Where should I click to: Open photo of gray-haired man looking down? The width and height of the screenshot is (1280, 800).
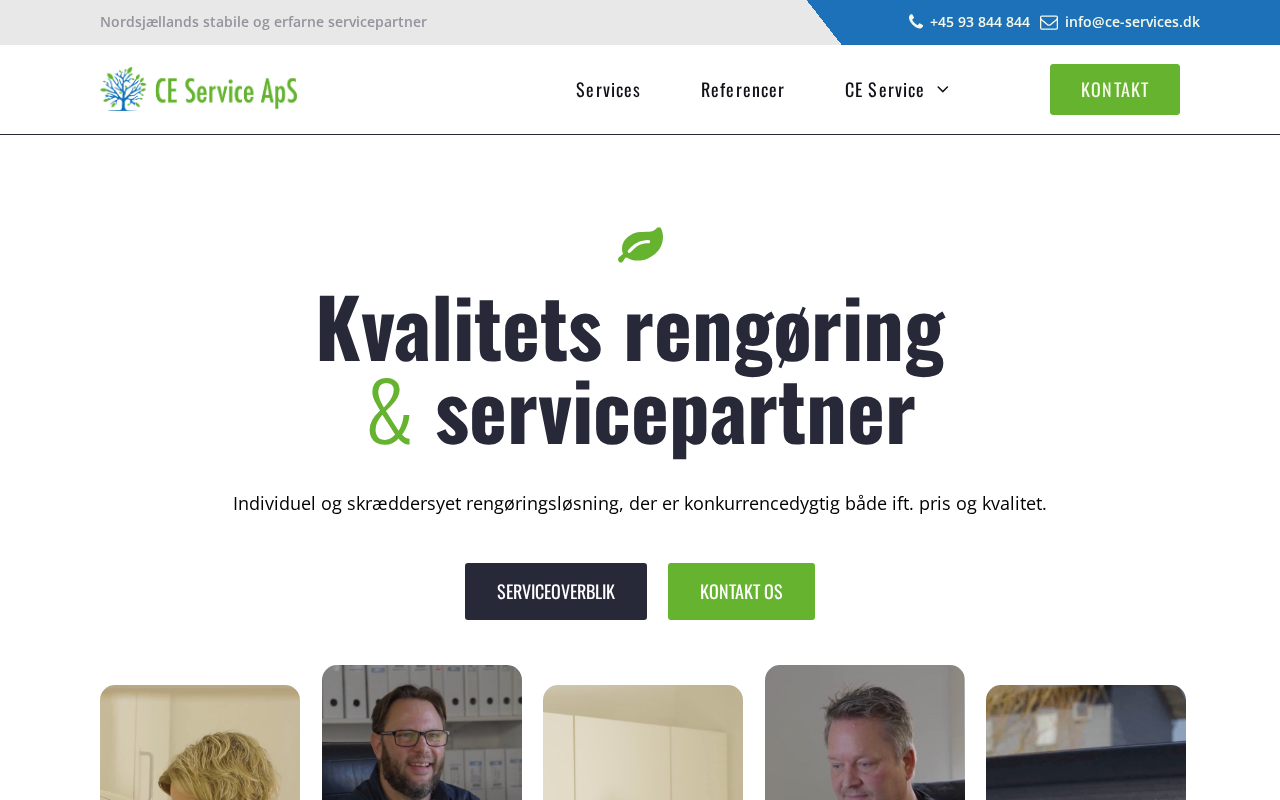coord(865,732)
